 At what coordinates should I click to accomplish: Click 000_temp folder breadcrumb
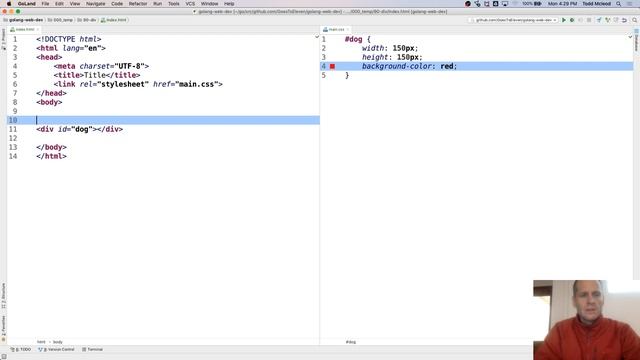[x=60, y=20]
